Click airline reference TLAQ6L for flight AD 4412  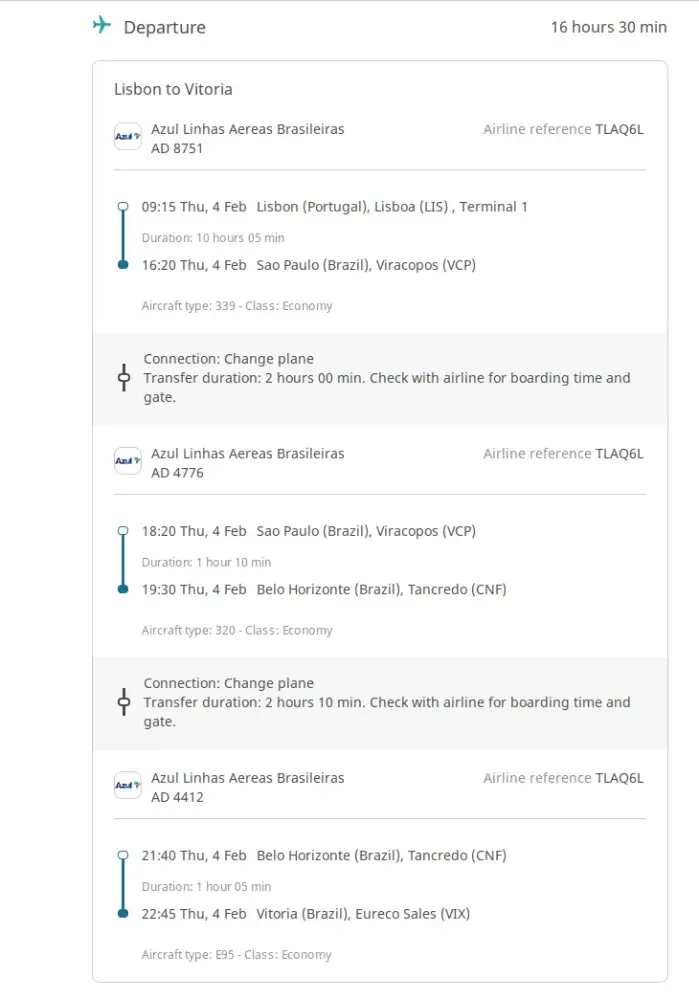click(x=619, y=777)
